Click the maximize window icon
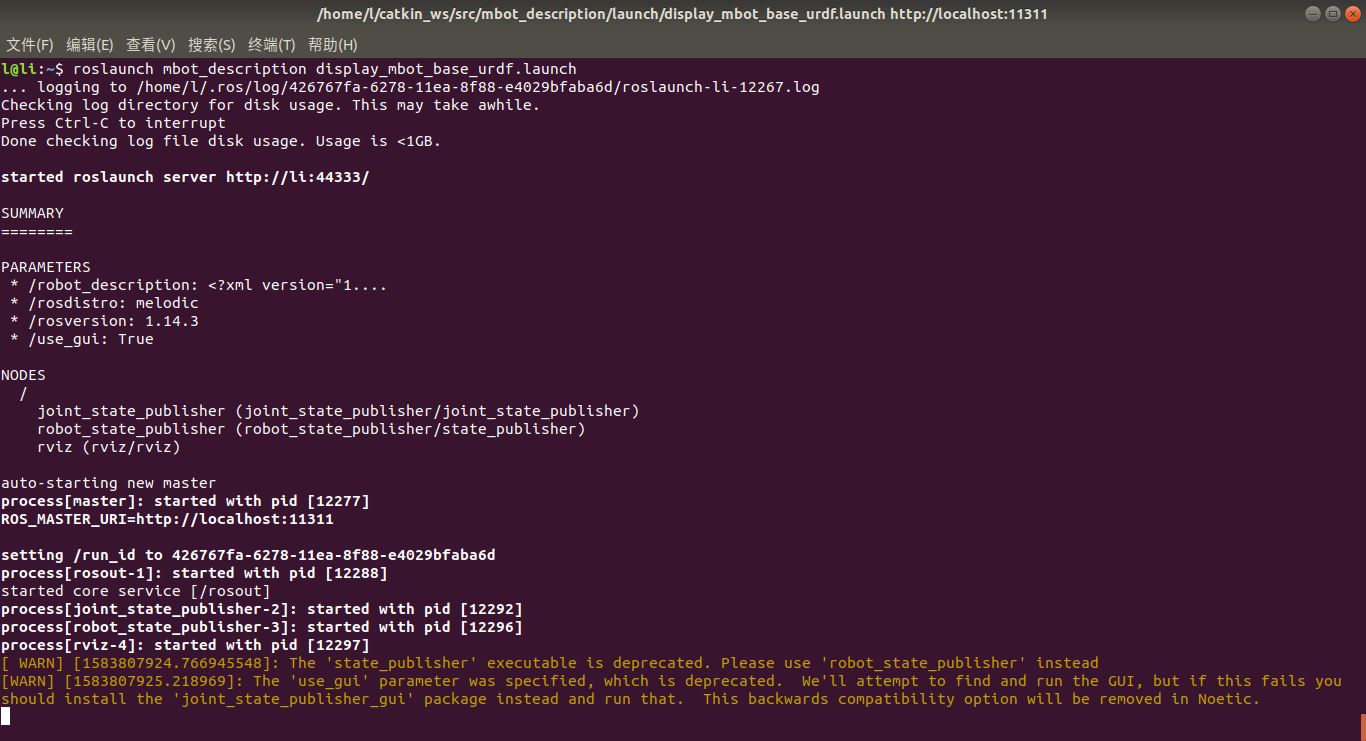 click(x=1334, y=13)
